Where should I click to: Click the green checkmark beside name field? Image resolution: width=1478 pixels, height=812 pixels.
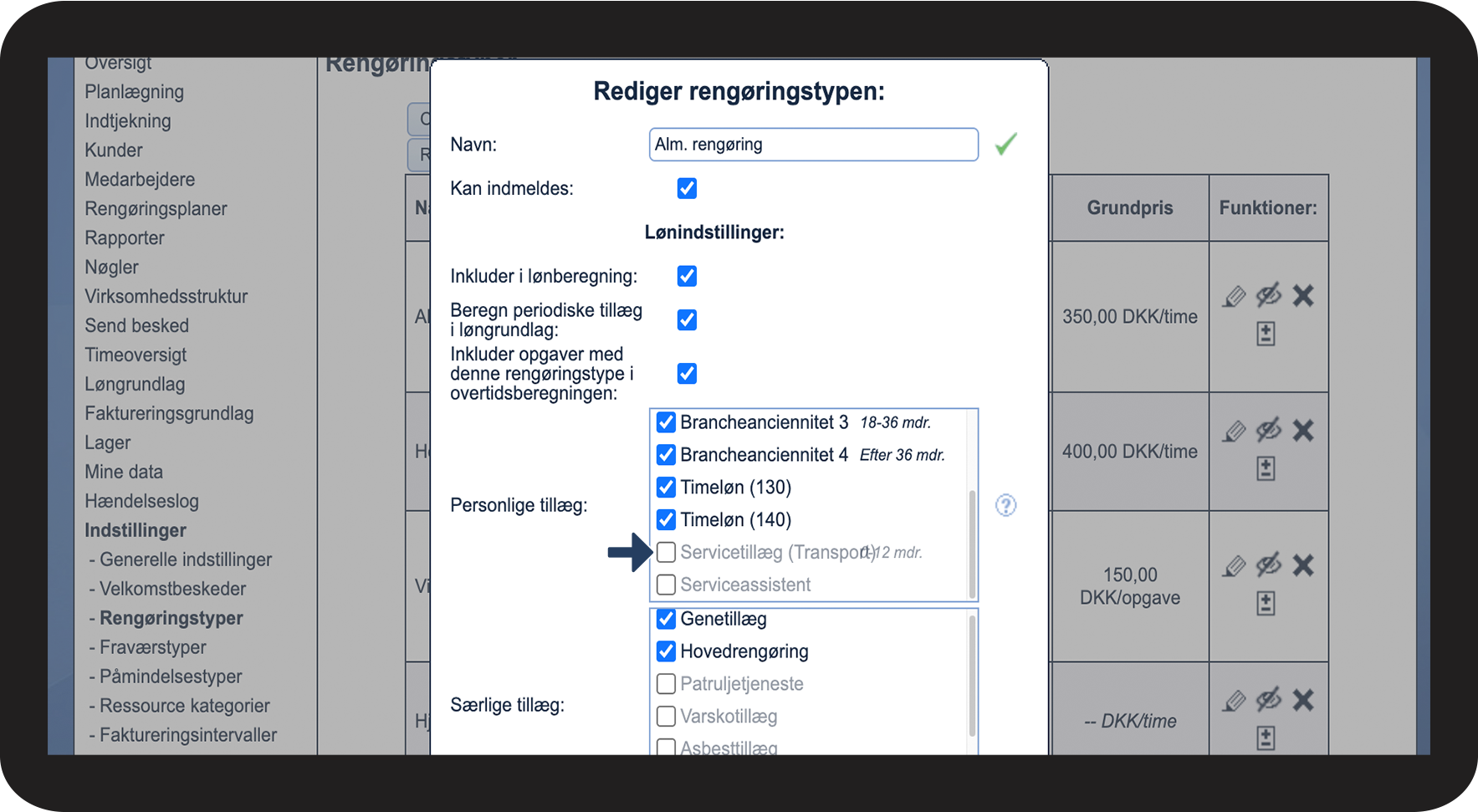[1005, 144]
